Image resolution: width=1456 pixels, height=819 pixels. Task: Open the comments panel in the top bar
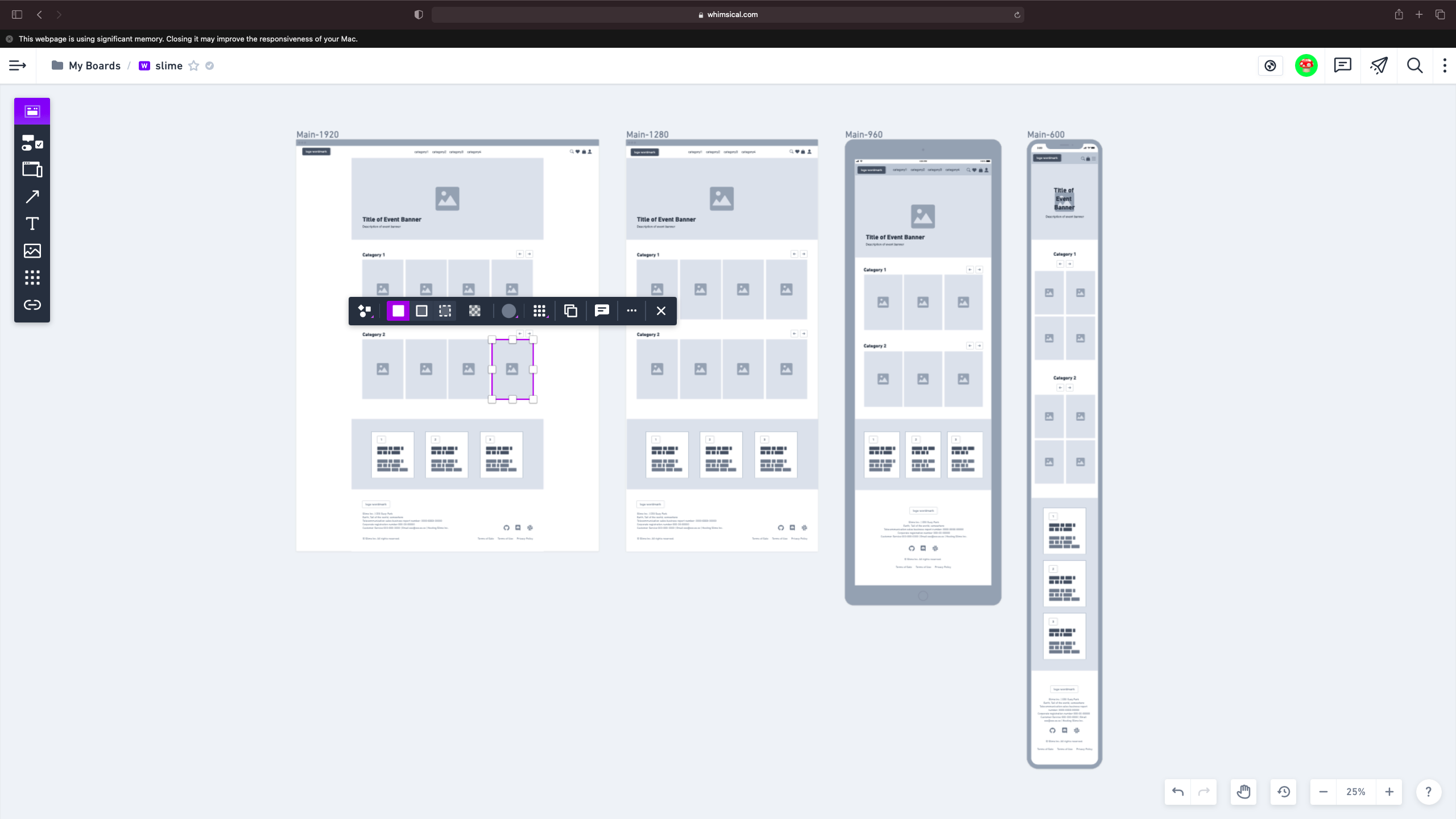tap(1342, 65)
